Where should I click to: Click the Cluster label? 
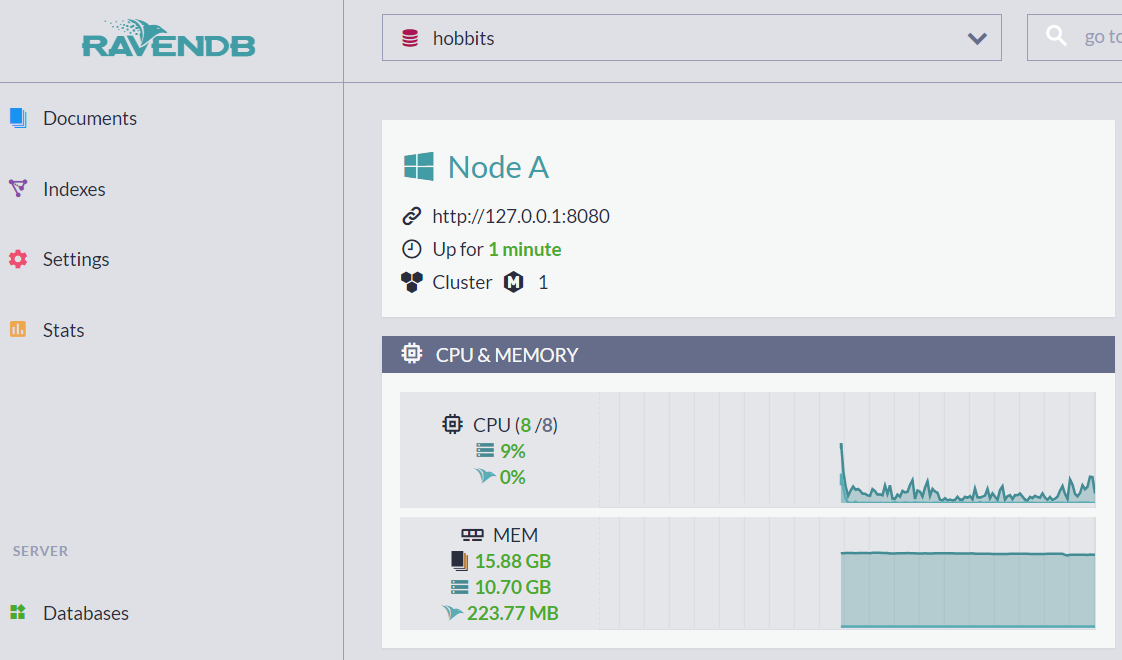462,282
